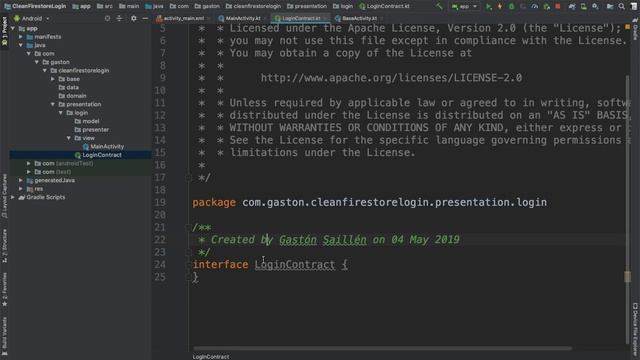Viewport: 640px width, 360px height.
Task: Click Attach Debugger to Android Process icon
Action: [x=547, y=7]
